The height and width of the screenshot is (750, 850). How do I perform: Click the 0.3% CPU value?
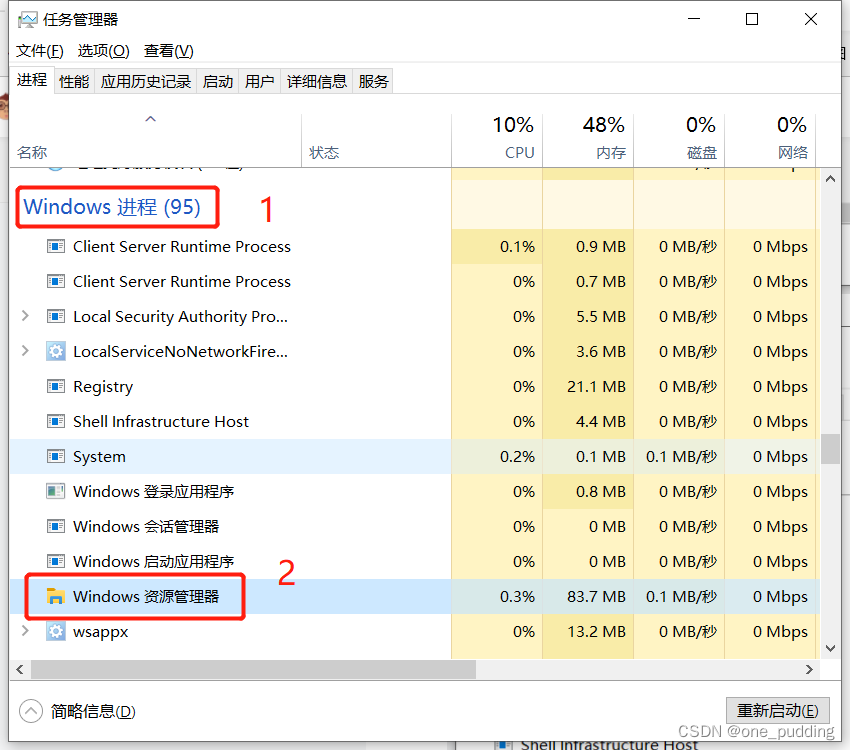click(x=517, y=597)
